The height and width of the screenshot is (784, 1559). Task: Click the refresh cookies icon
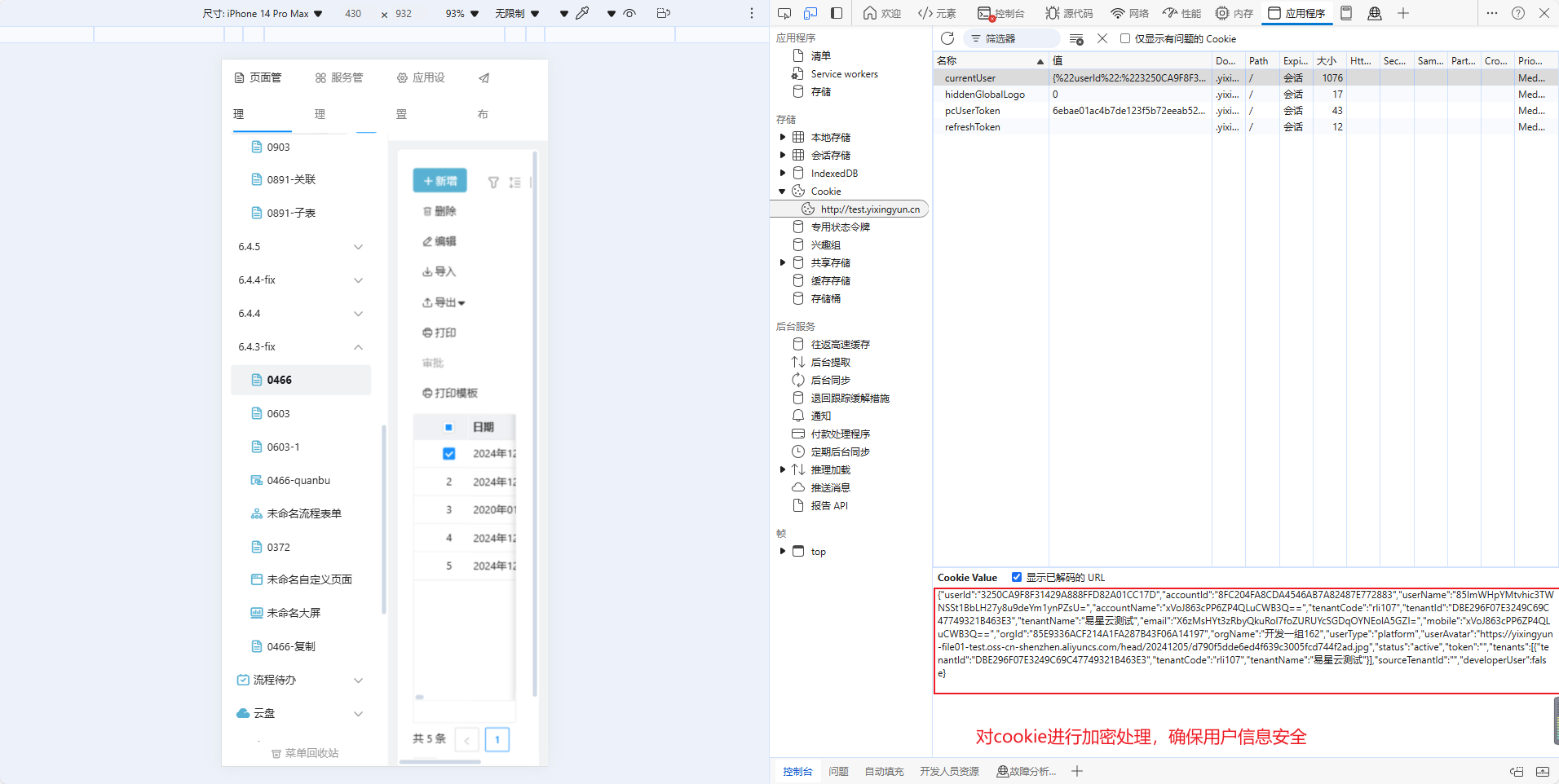(947, 38)
